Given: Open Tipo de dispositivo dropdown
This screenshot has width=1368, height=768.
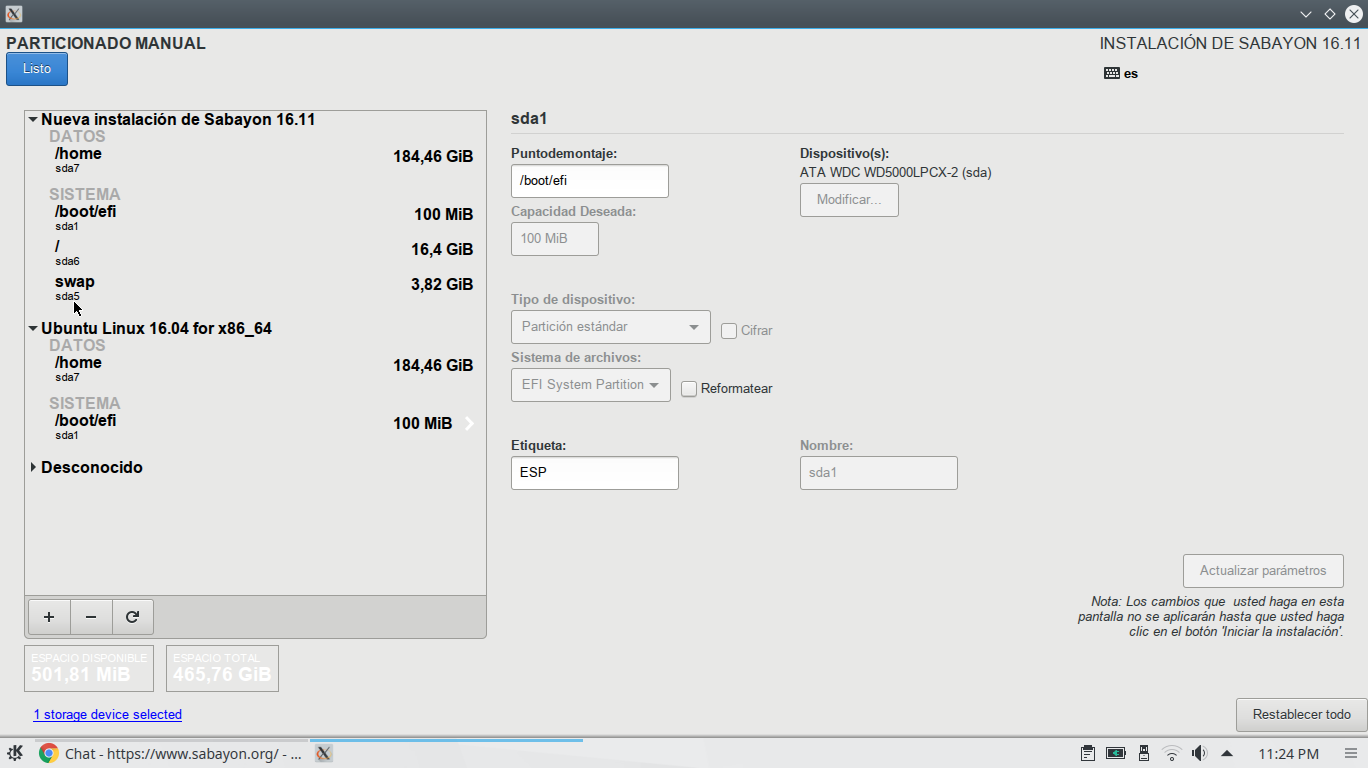Looking at the screenshot, I should [610, 327].
